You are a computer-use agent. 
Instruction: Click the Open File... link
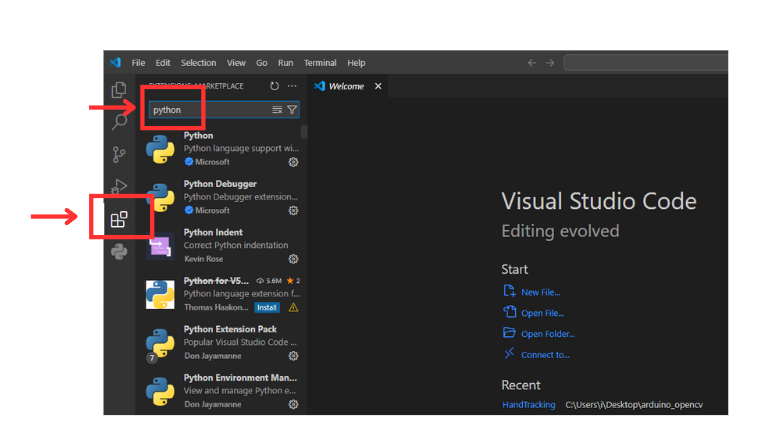coord(542,313)
